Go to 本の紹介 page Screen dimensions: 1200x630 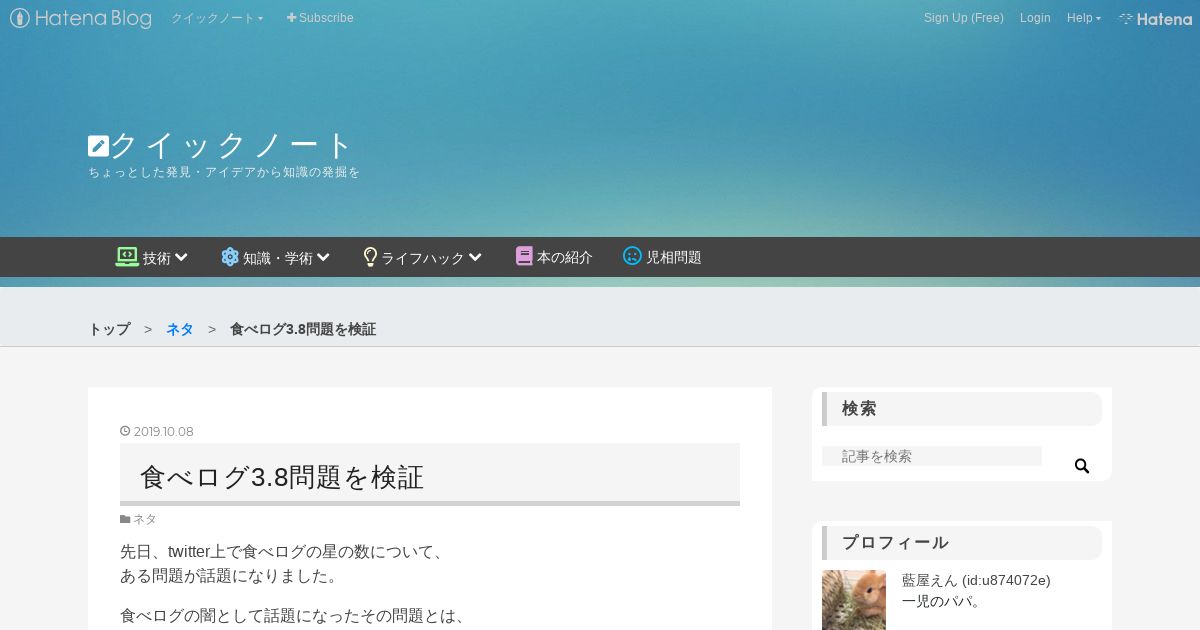point(554,257)
